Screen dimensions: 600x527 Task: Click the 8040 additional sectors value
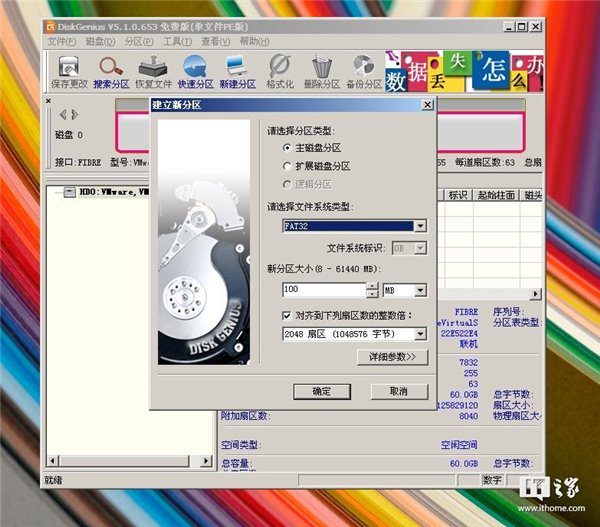tap(468, 416)
